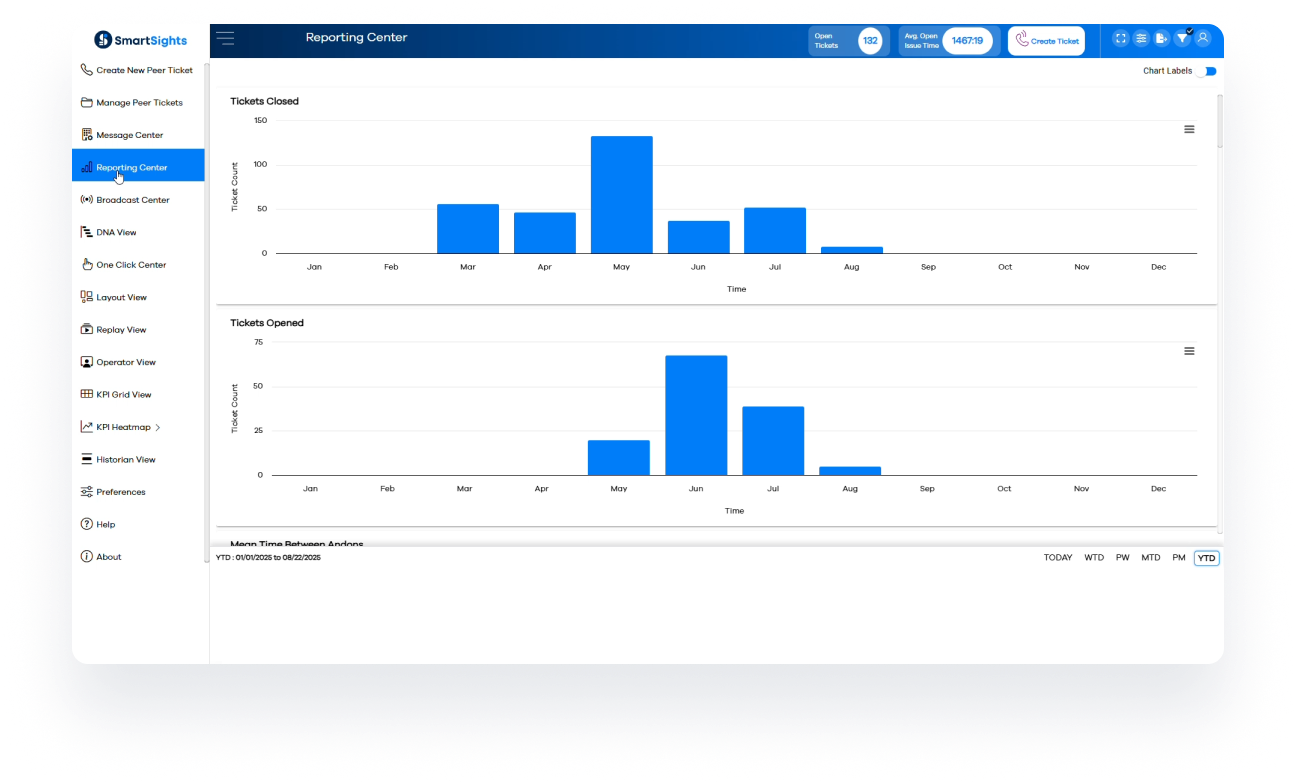Image resolution: width=1296 pixels, height=784 pixels.
Task: Click the SmartSights logo
Action: point(140,40)
